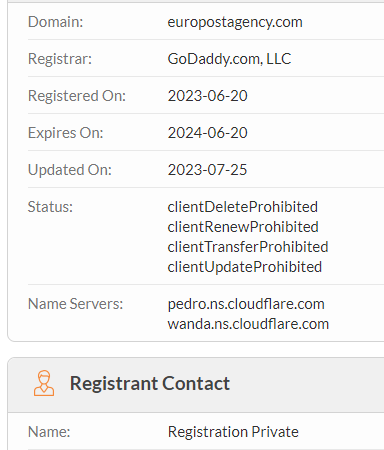Click the Registration Private name value

tap(233, 432)
